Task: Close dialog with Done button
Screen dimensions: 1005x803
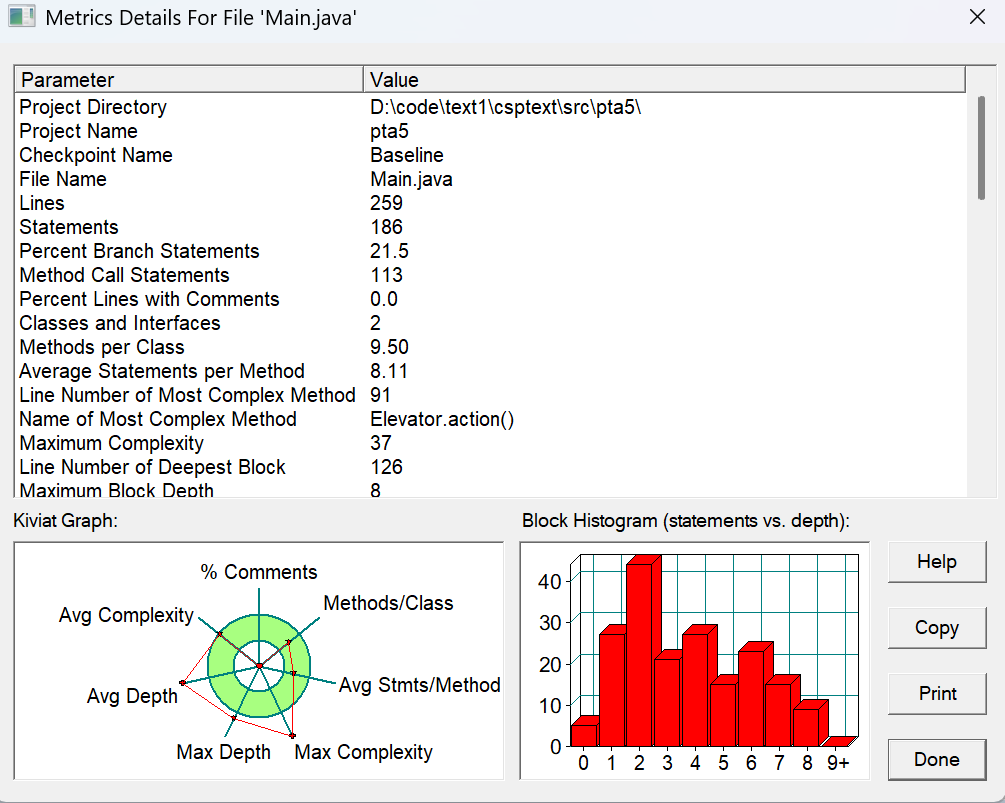Action: tap(936, 759)
